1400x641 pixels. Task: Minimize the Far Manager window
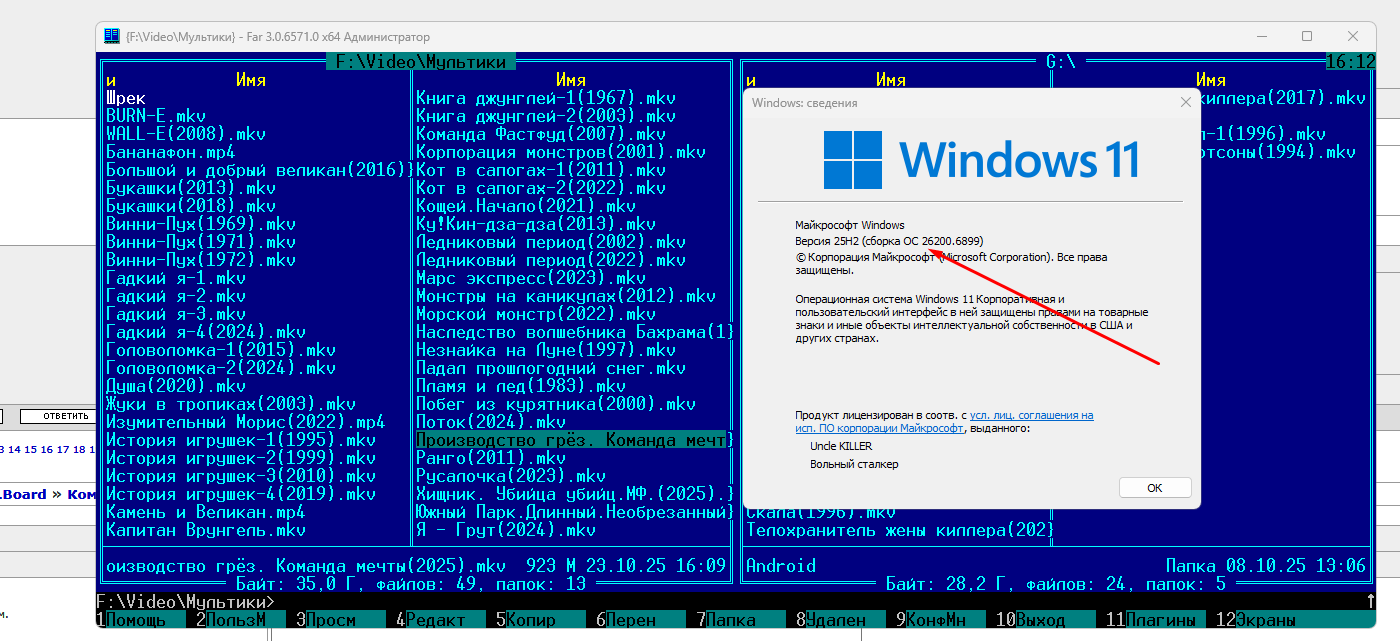coord(1261,36)
